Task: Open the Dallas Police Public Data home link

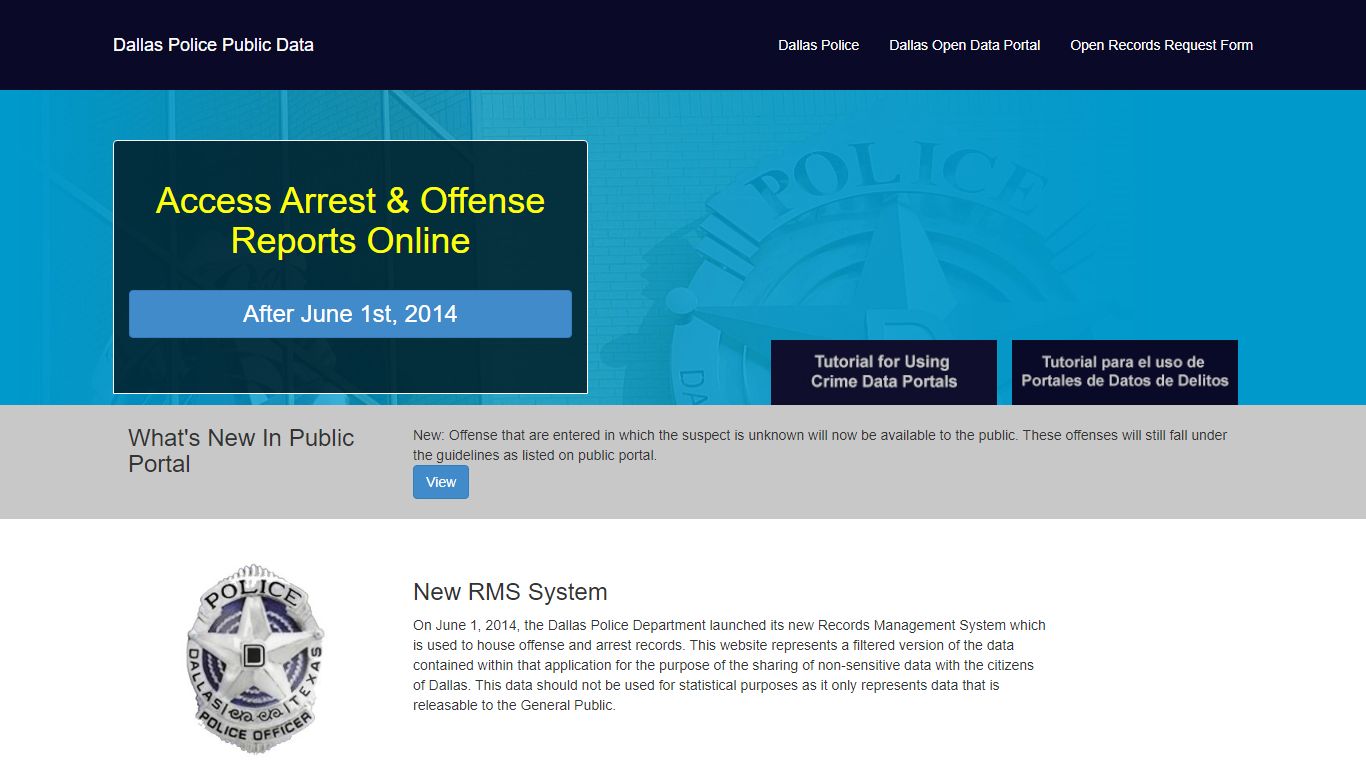Action: pos(213,45)
